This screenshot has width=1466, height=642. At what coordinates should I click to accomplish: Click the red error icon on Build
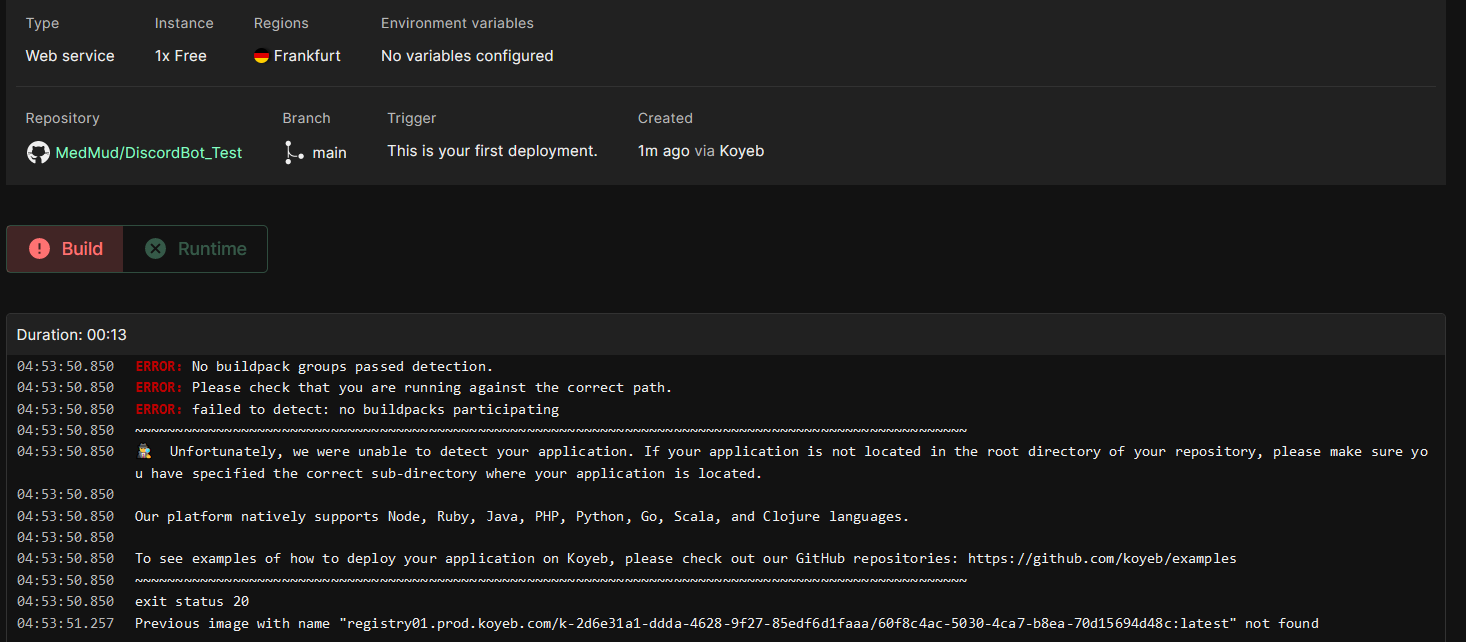[39, 249]
